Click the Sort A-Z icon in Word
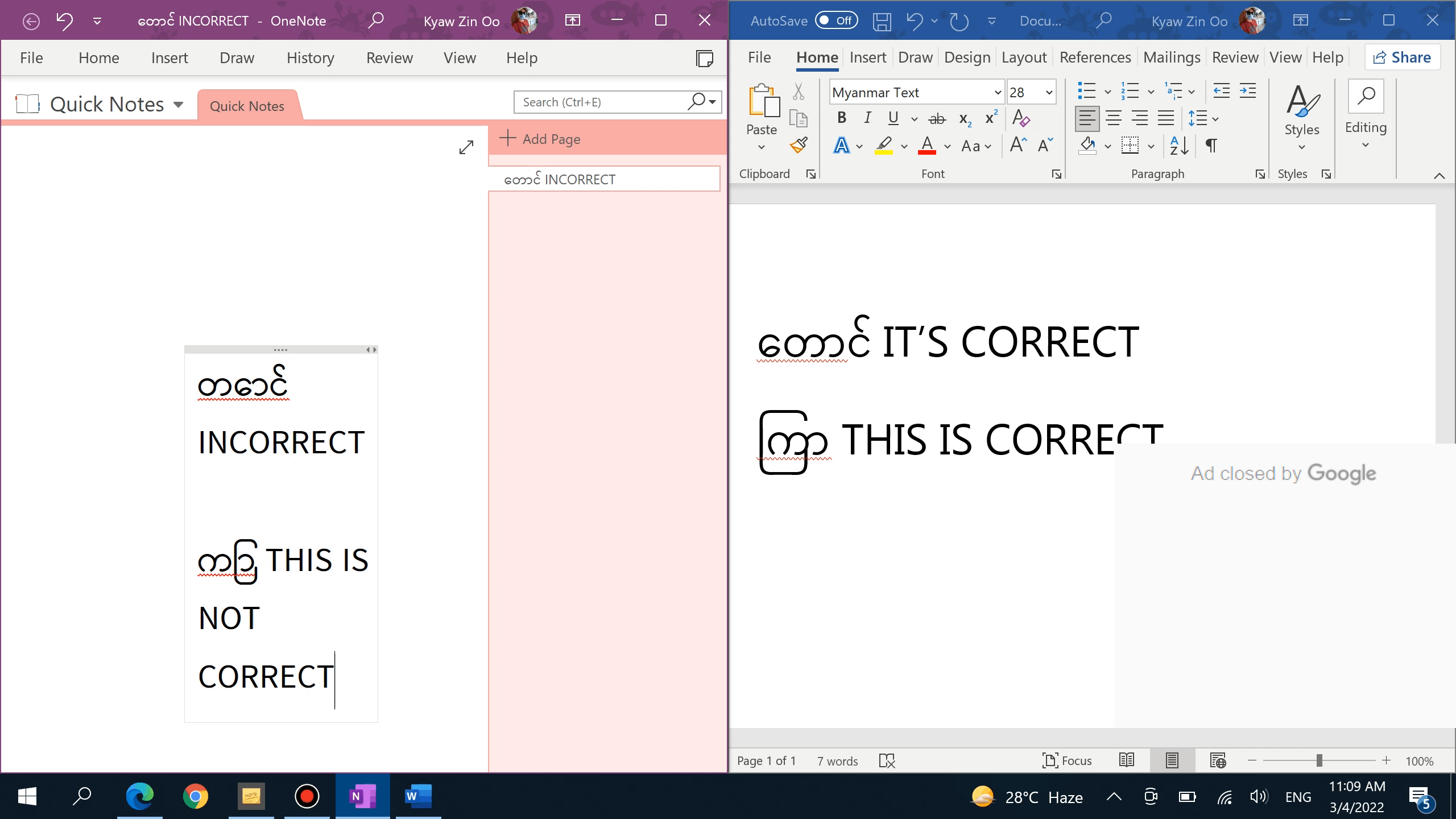The height and width of the screenshot is (819, 1456). point(1180,146)
